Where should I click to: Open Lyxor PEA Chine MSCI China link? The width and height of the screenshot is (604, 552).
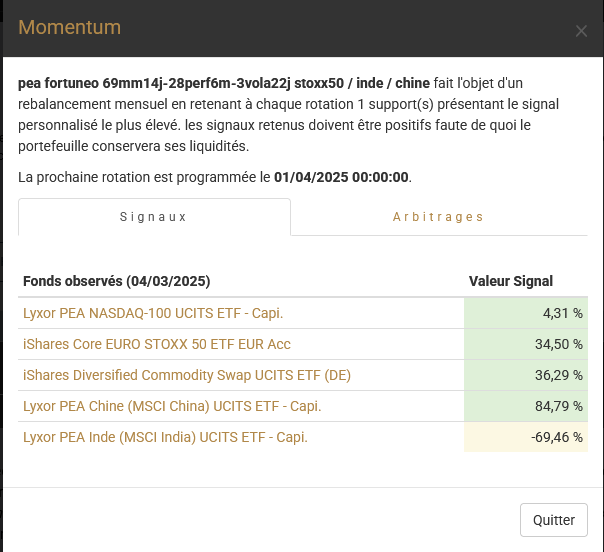point(172,406)
